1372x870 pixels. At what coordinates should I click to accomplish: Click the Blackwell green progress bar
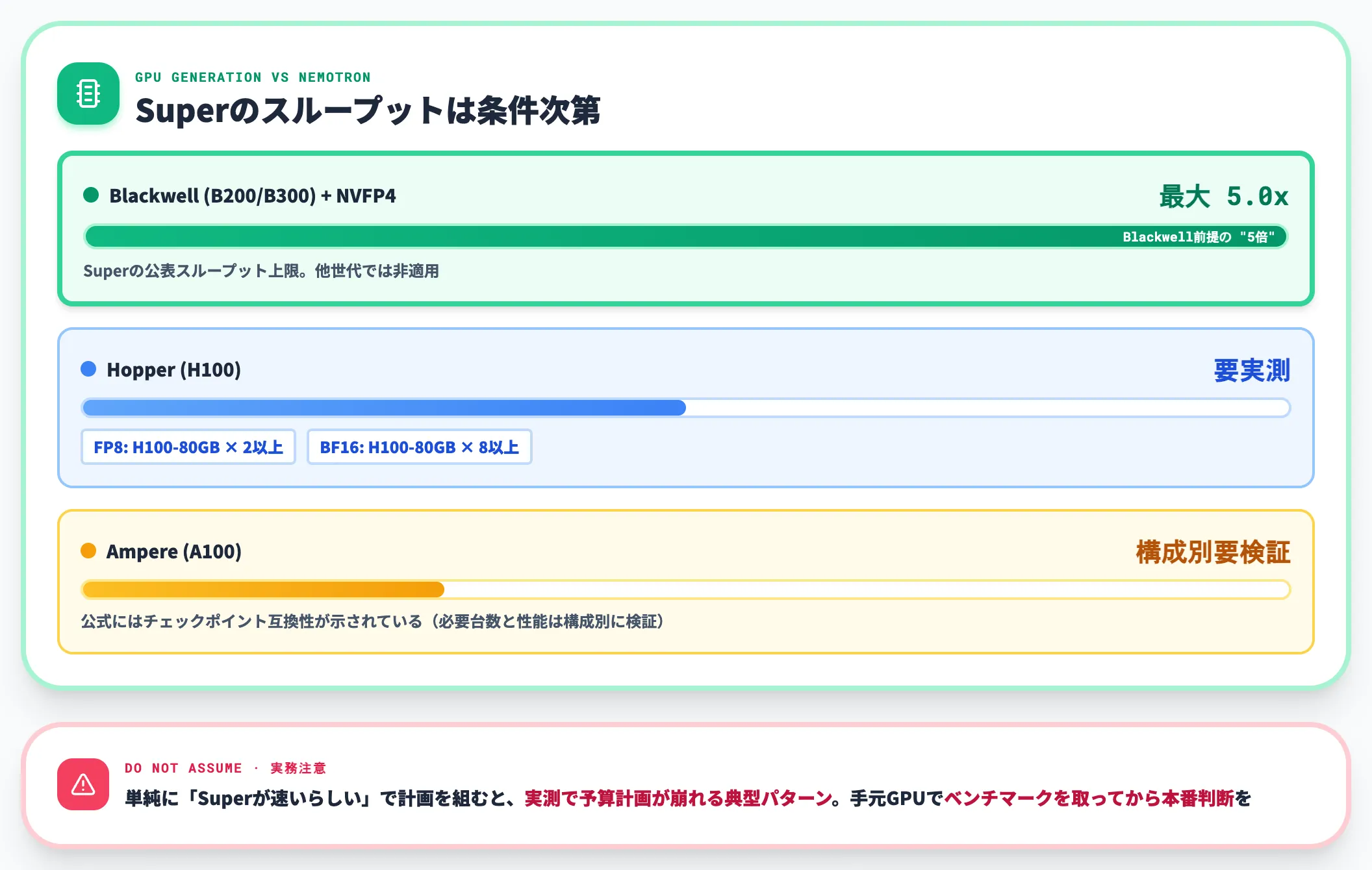pos(686,236)
